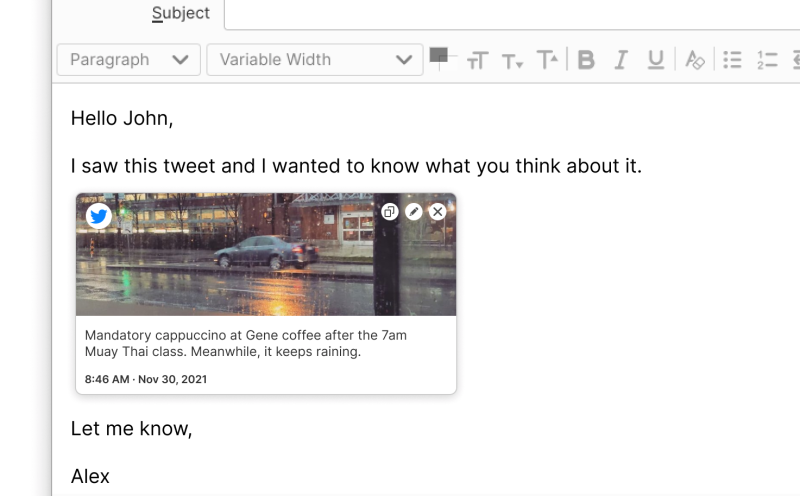Insert a bulleted list

[x=732, y=60]
